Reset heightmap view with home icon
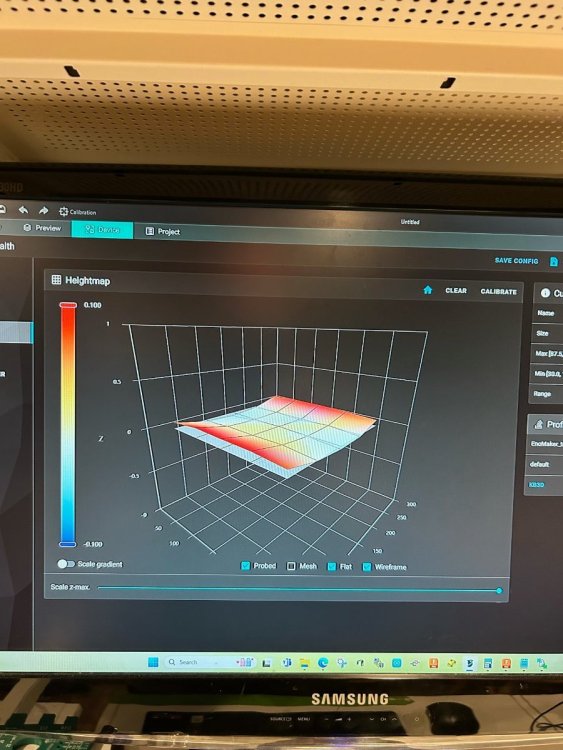 pos(428,290)
